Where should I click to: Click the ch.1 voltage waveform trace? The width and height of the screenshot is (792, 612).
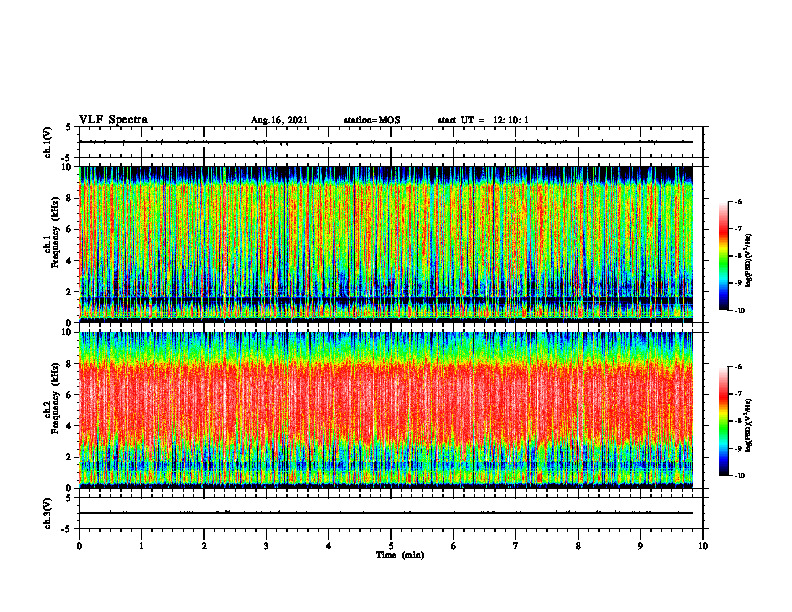tap(386, 142)
